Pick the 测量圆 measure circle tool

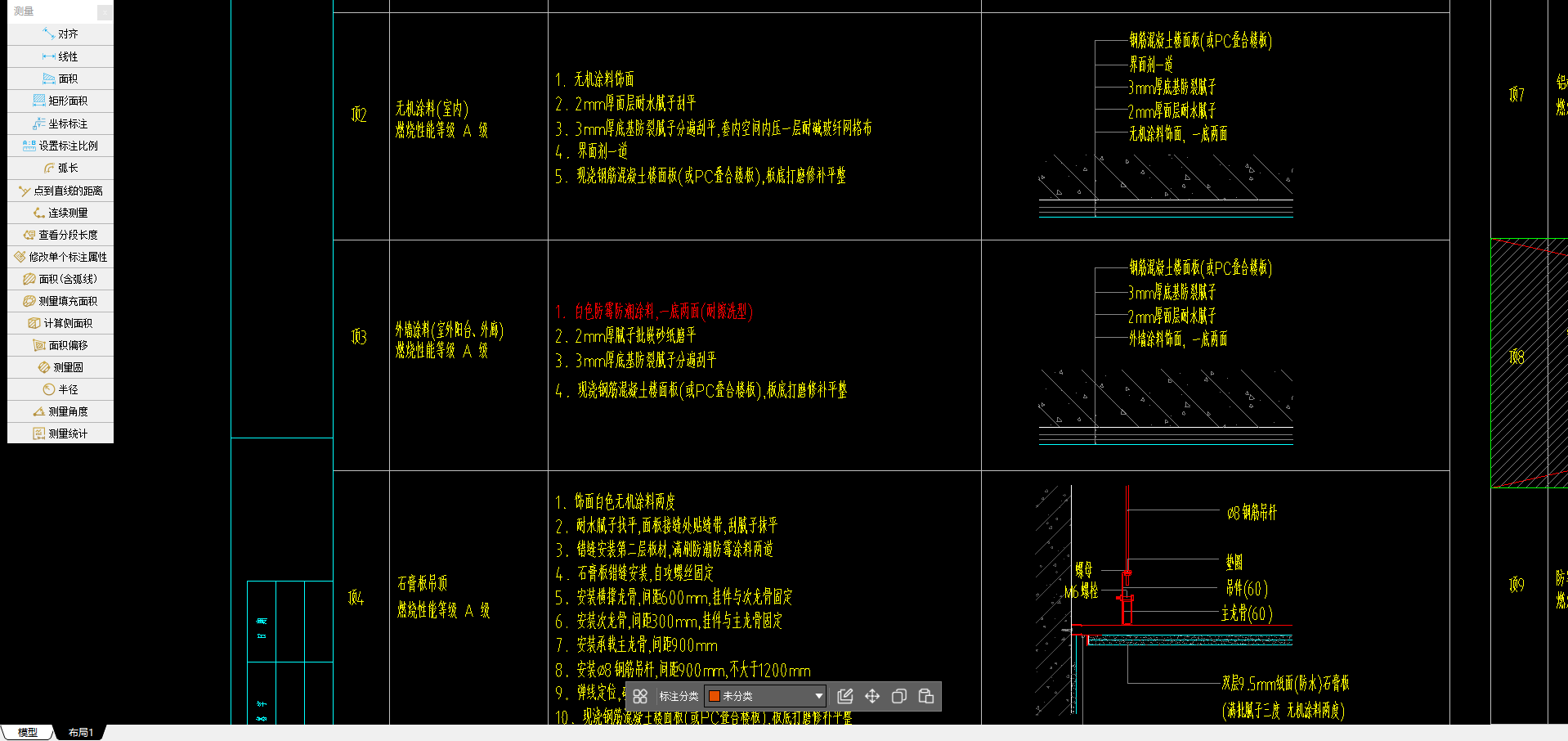pos(60,367)
